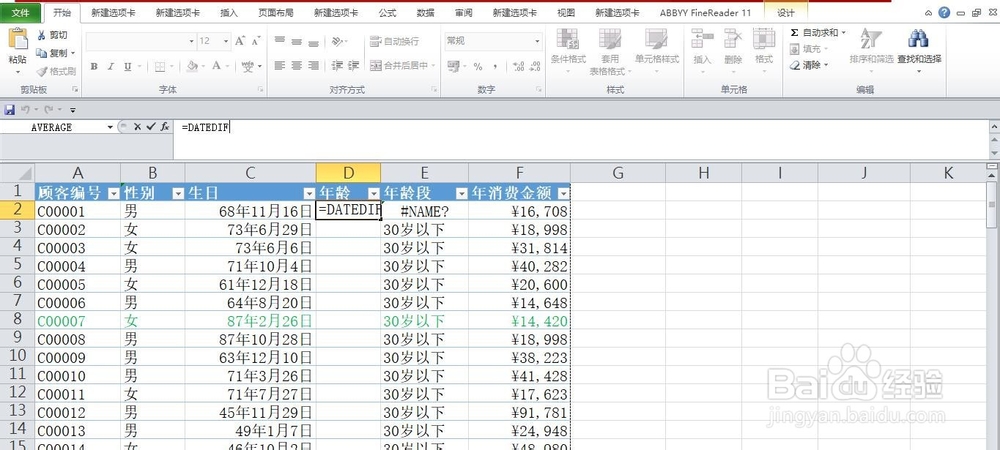This screenshot has height=450, width=1000.
Task: Cancel formula entry with the X button
Action: (x=137, y=127)
